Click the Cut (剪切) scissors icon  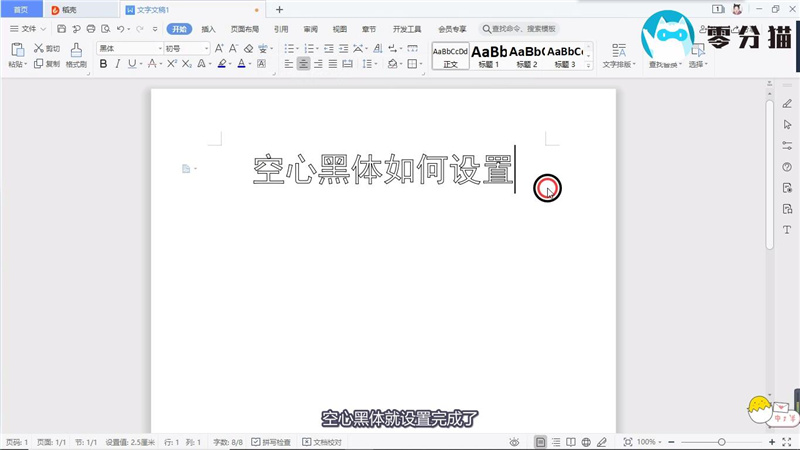45,48
